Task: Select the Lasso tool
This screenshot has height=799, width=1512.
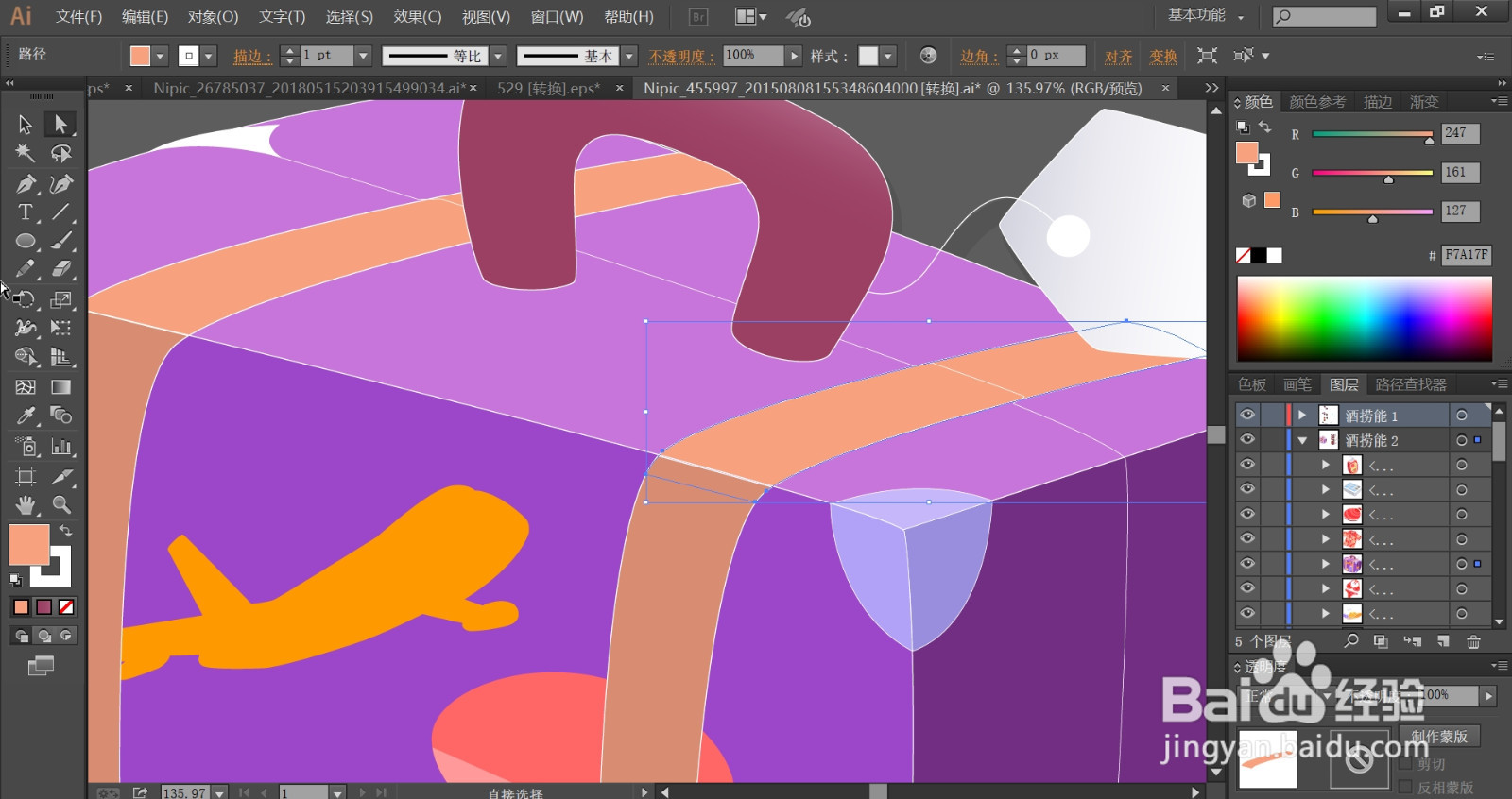Action: pyautogui.click(x=61, y=153)
